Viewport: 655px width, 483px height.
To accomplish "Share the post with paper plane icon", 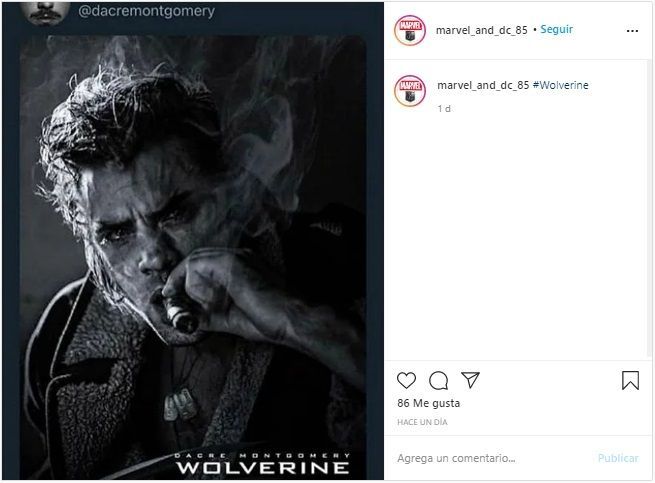I will tap(470, 380).
